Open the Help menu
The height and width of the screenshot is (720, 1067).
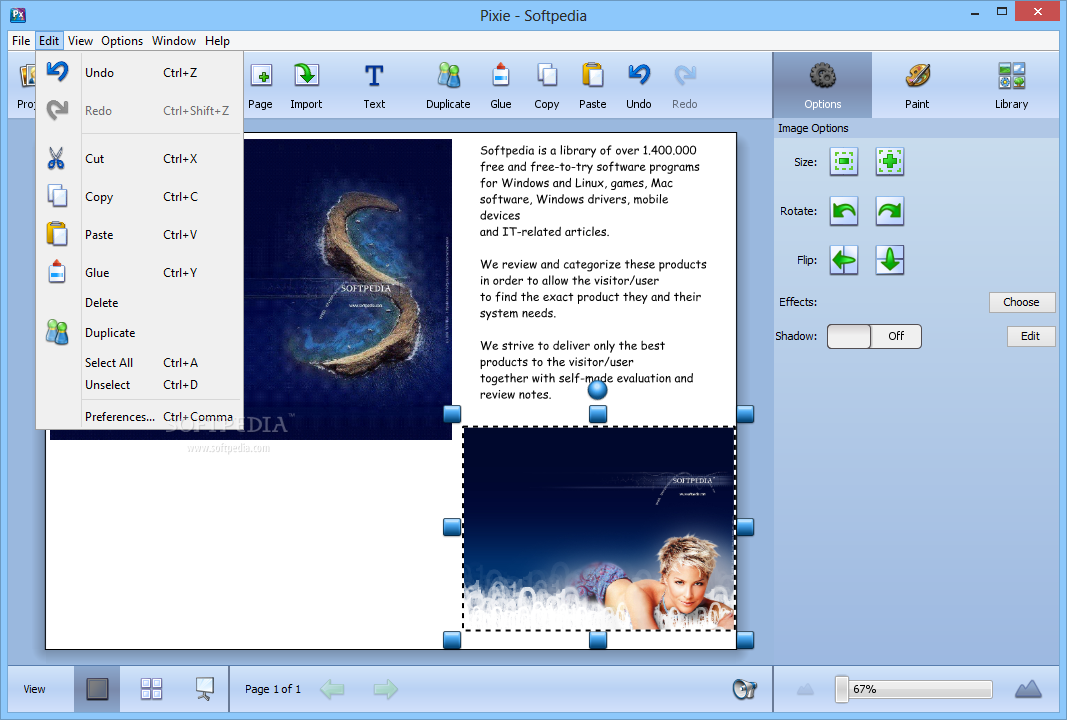pos(217,41)
